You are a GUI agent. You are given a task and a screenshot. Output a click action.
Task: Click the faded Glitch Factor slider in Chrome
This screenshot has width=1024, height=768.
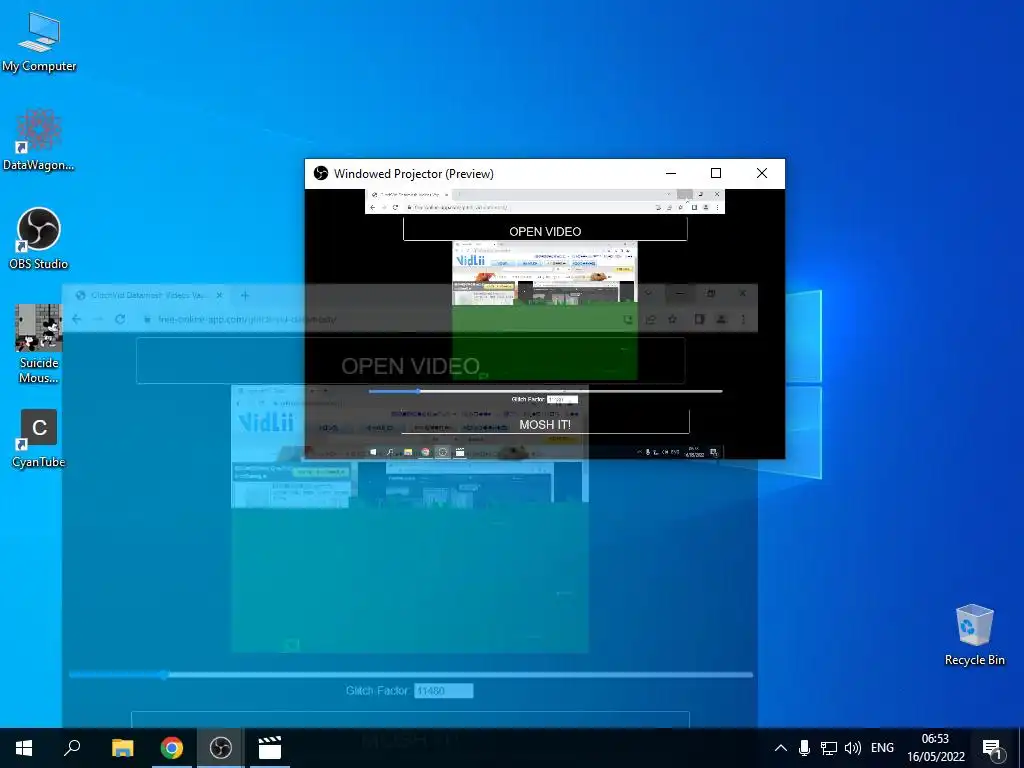(411, 675)
